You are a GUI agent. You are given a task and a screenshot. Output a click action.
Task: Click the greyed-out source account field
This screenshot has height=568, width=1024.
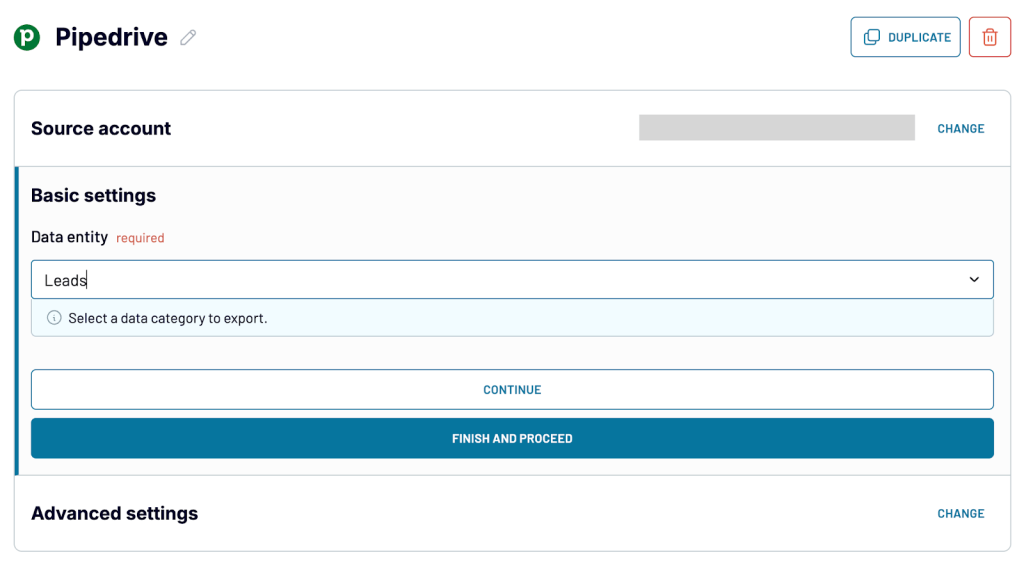pos(776,127)
